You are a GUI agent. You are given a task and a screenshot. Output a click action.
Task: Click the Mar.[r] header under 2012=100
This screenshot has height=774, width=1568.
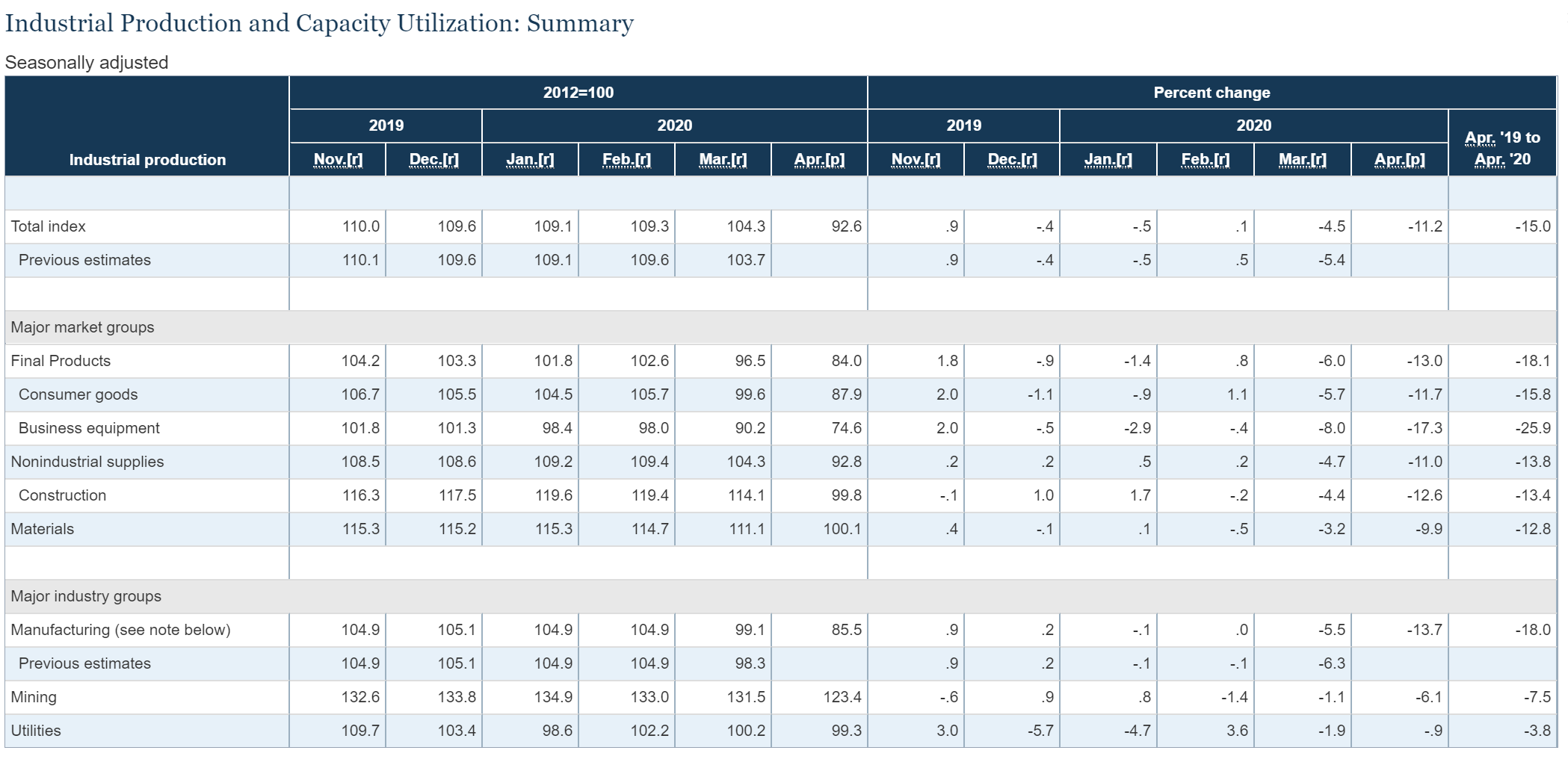click(723, 159)
